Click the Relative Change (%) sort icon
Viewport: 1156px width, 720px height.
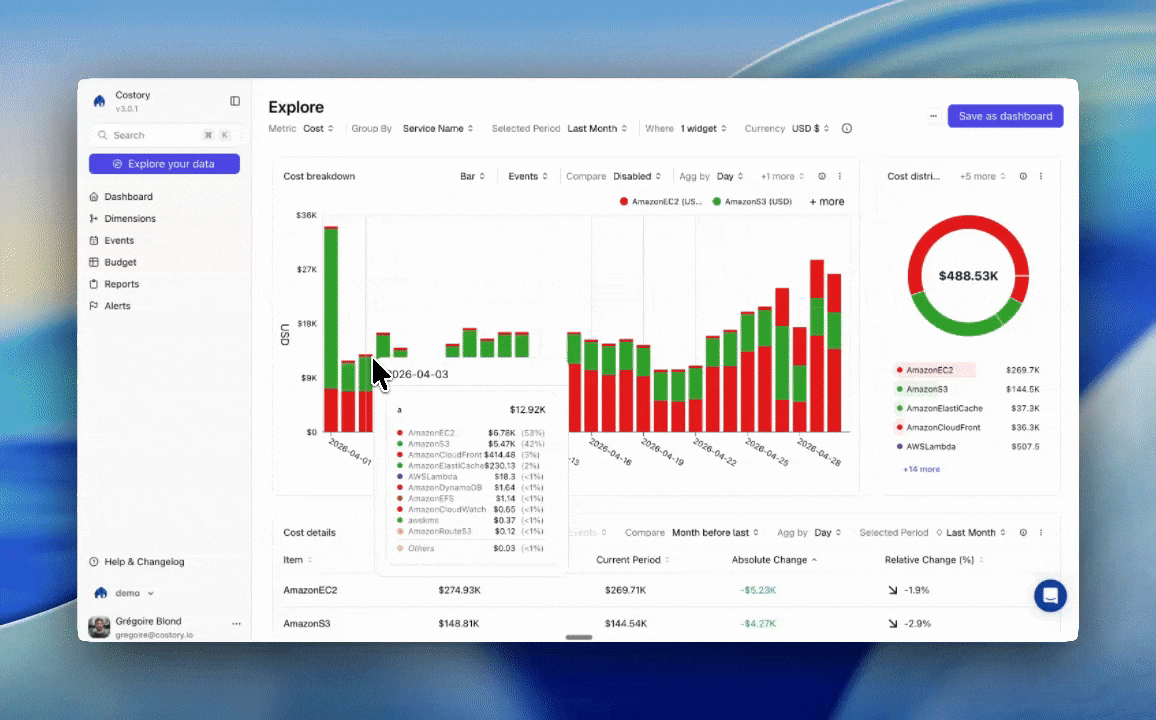click(x=981, y=560)
